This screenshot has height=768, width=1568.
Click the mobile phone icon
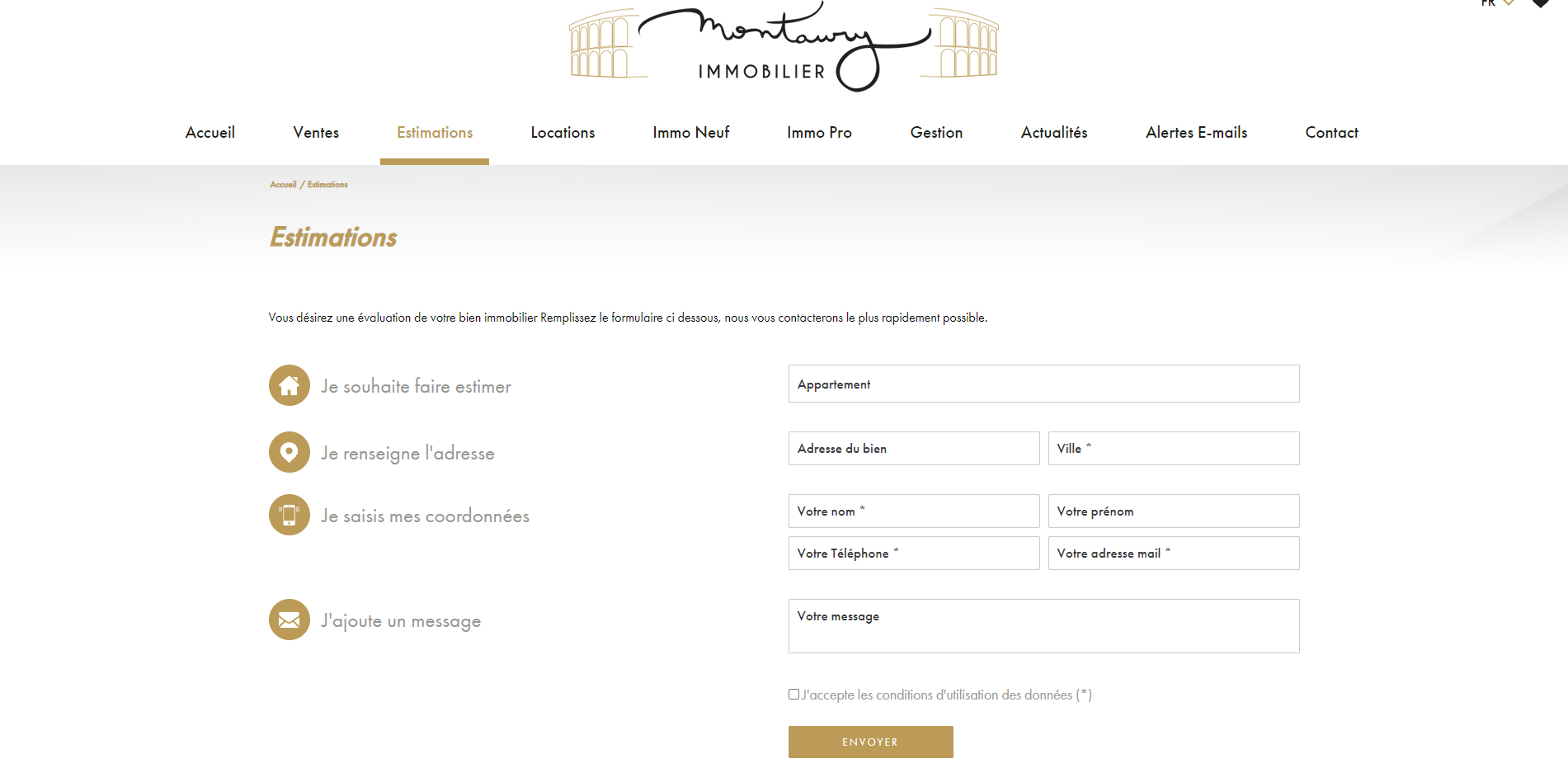click(x=289, y=515)
